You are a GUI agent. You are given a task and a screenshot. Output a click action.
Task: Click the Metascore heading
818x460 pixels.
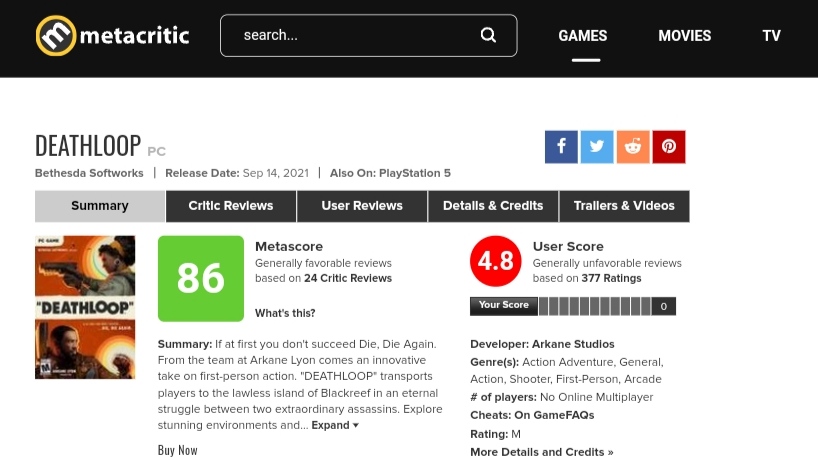[289, 246]
